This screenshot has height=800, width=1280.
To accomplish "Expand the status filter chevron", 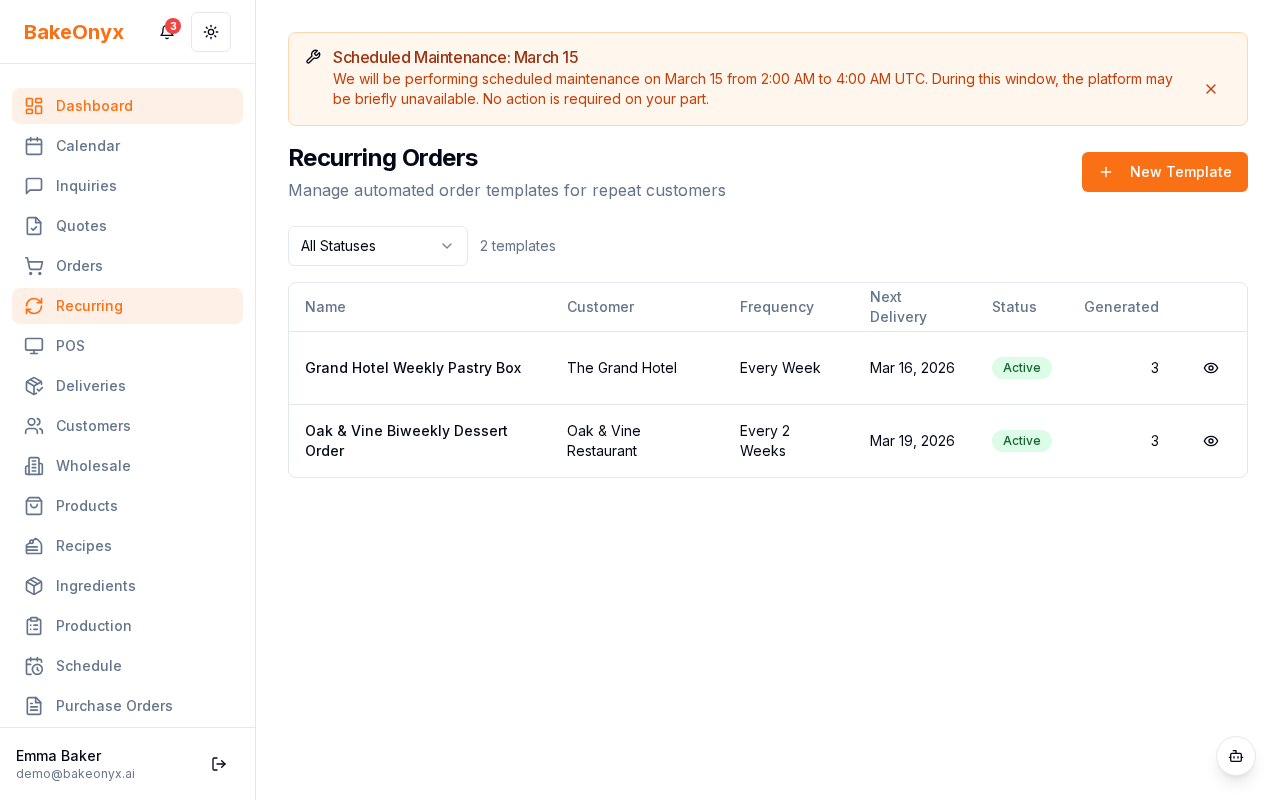I will (x=447, y=246).
